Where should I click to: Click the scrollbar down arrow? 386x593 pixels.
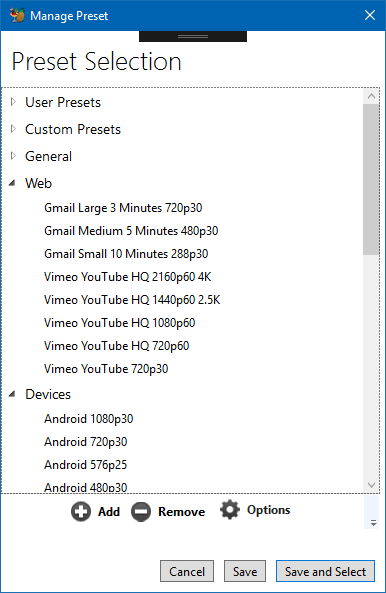click(x=371, y=485)
